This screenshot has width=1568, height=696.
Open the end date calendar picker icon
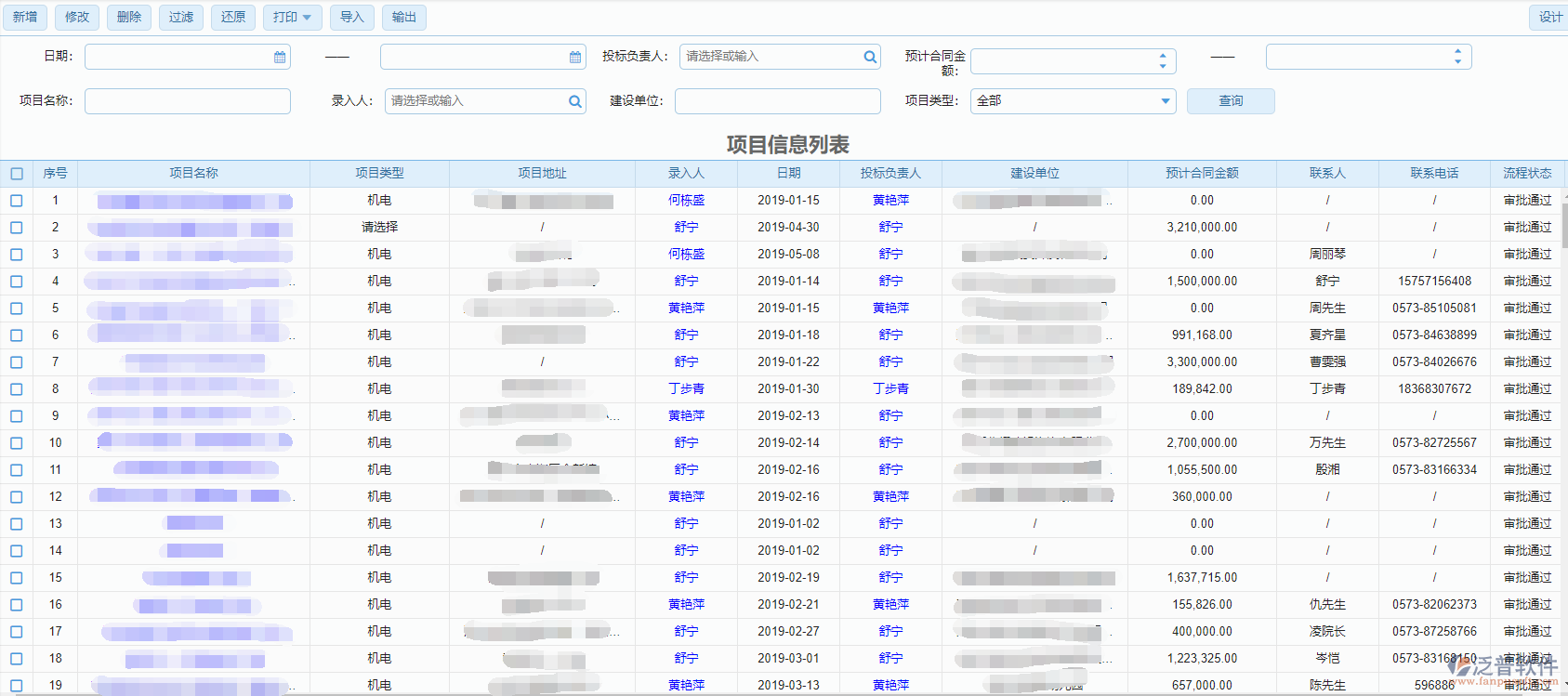click(575, 57)
